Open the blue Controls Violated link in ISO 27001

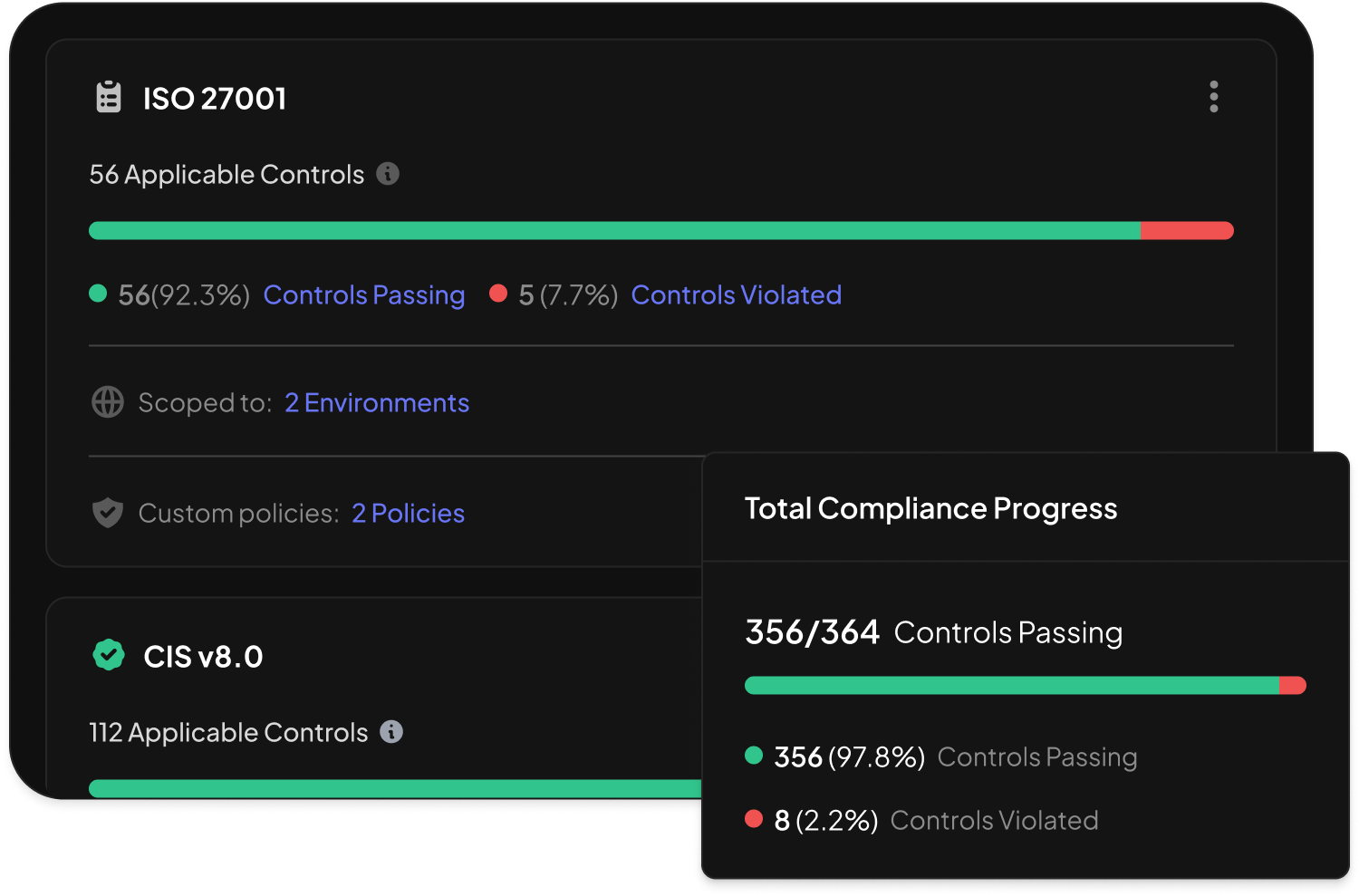(736, 295)
